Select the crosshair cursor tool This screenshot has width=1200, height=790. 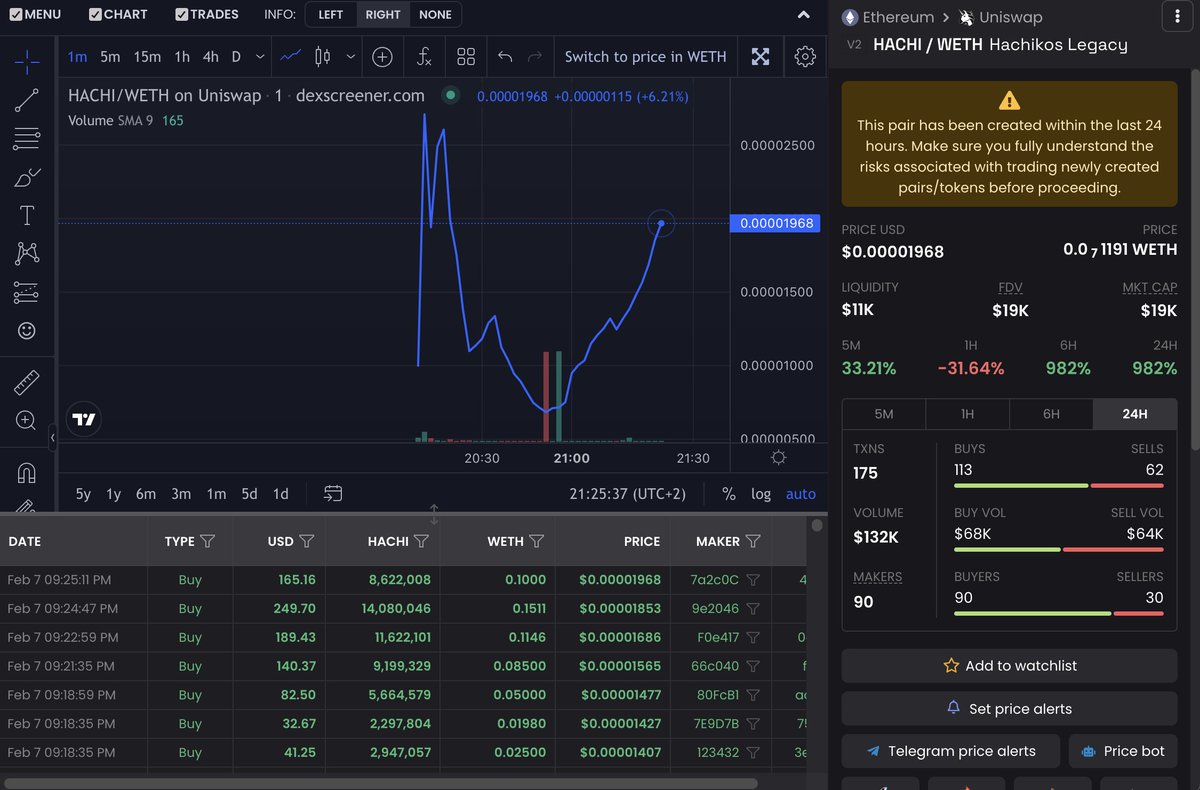point(27,62)
